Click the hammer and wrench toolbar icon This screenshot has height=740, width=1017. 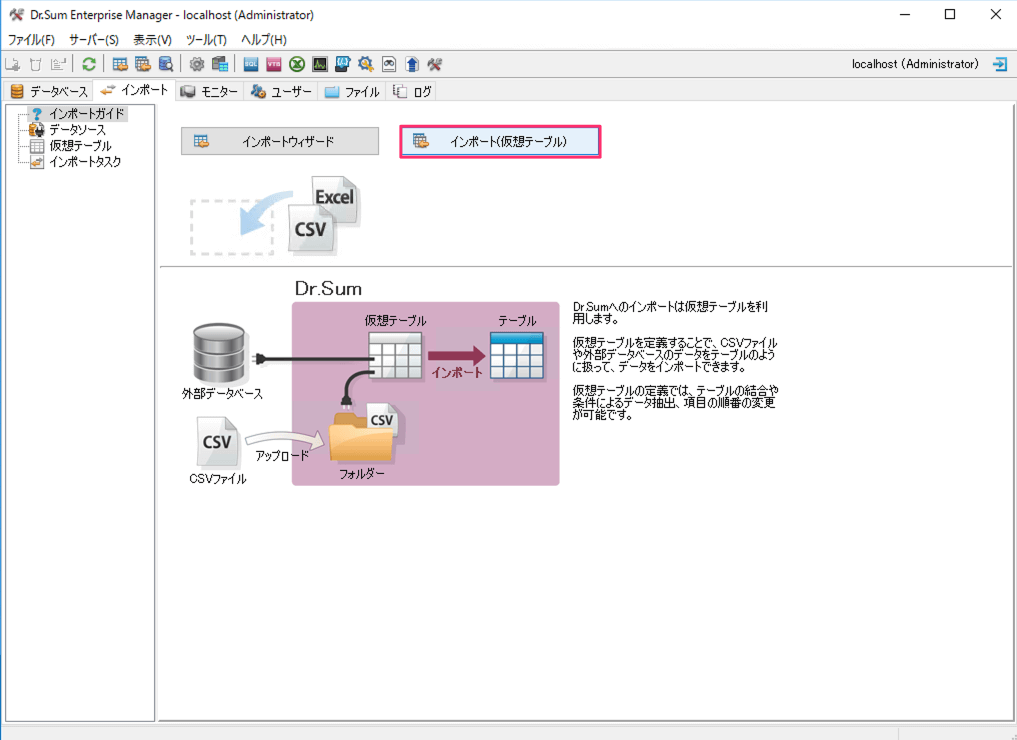435,64
